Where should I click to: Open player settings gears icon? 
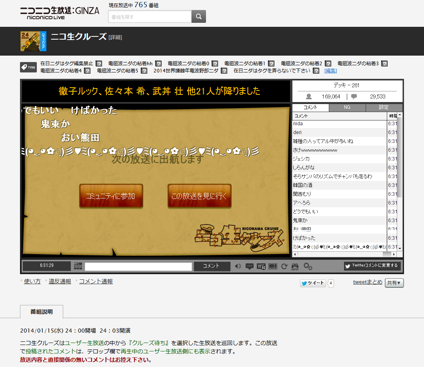(308, 266)
